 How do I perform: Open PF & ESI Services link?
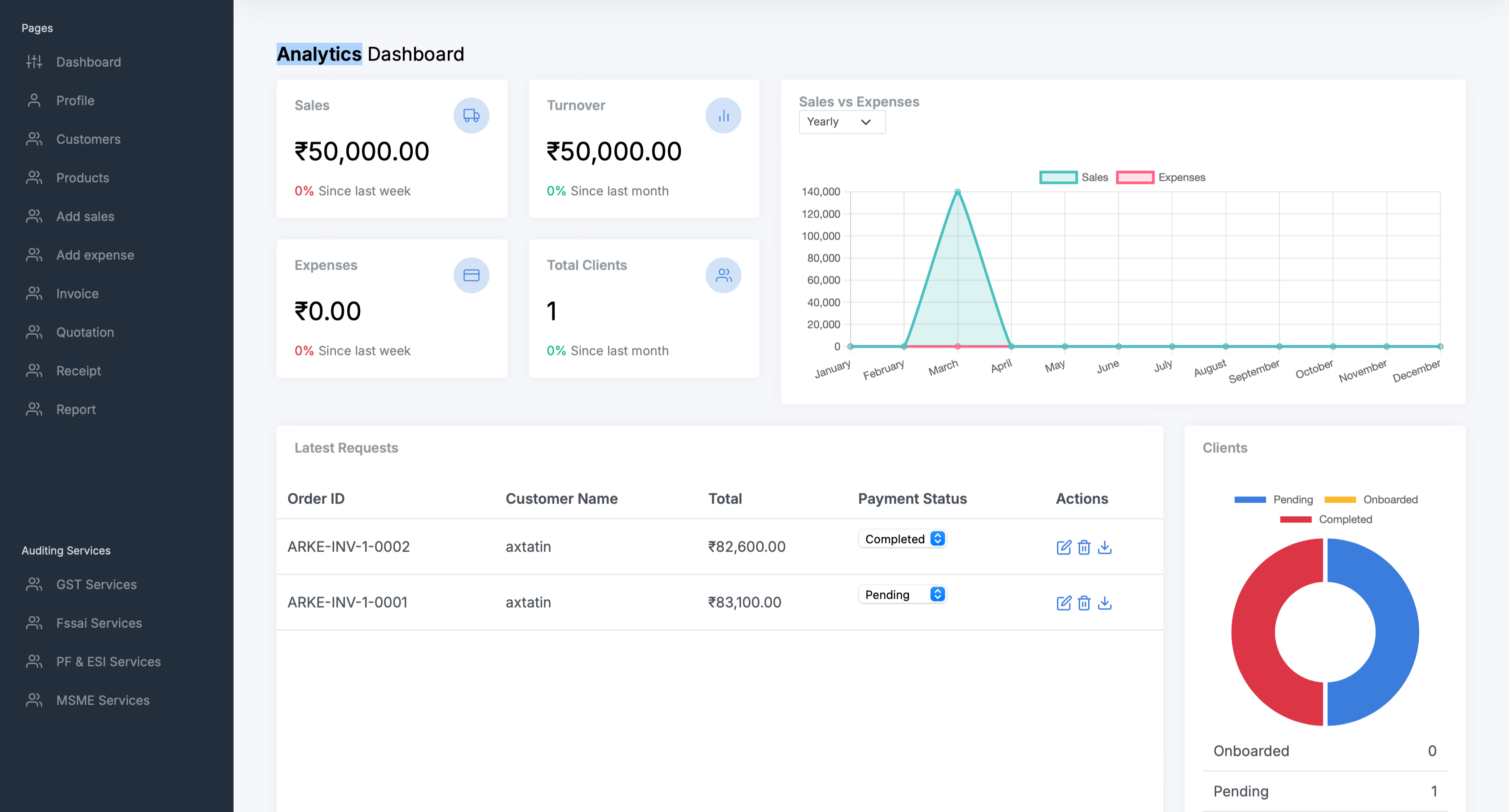coord(108,662)
